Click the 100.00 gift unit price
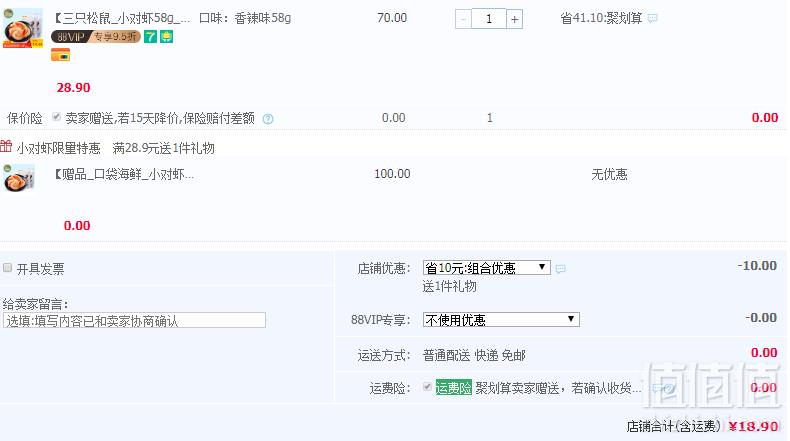 tap(392, 174)
